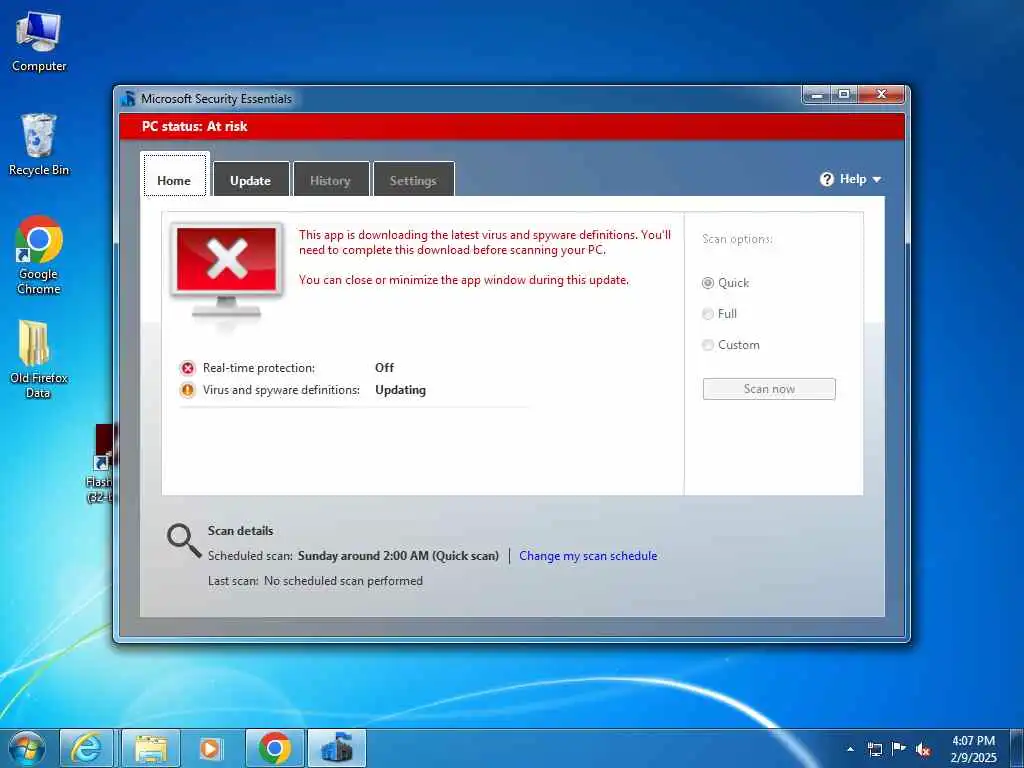This screenshot has width=1024, height=768.
Task: Select the Custom scan radio option
Action: point(708,345)
